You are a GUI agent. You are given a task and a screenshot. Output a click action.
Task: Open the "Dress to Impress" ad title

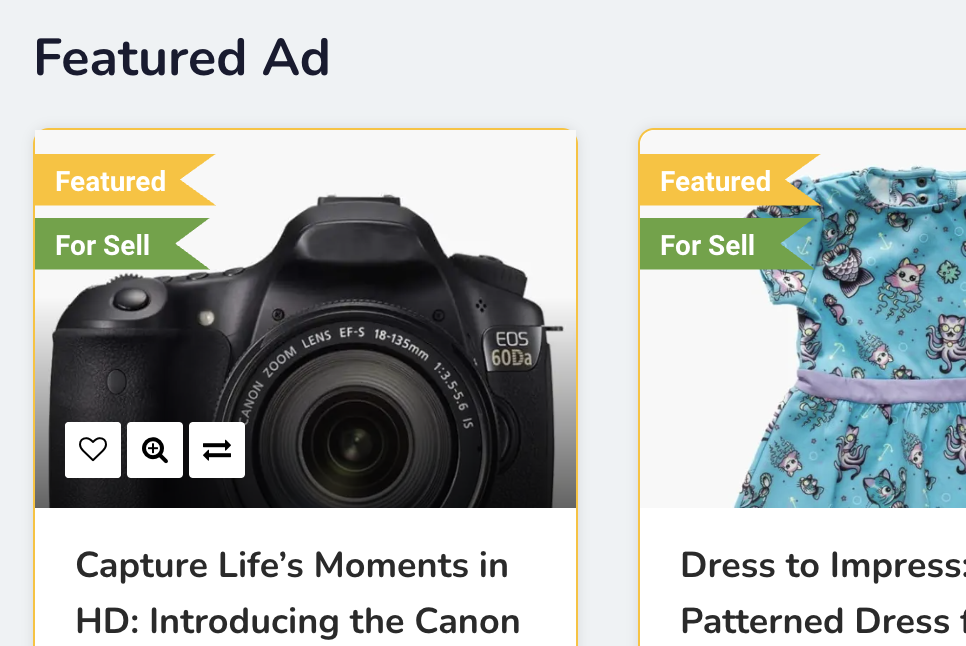click(823, 565)
